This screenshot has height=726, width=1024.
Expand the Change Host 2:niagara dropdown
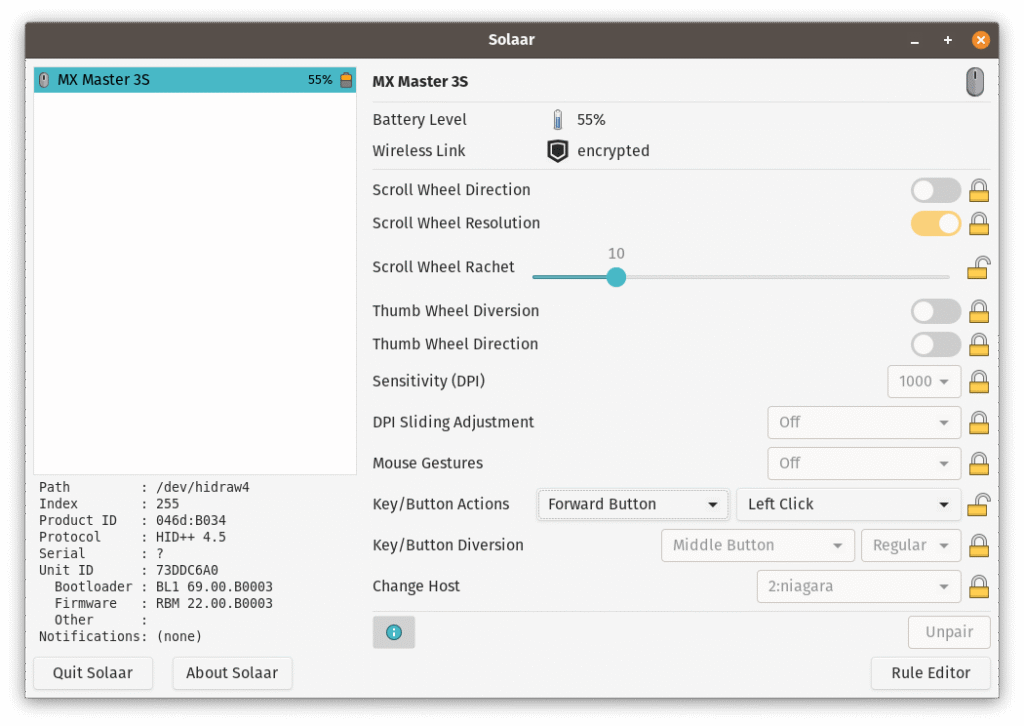(858, 586)
